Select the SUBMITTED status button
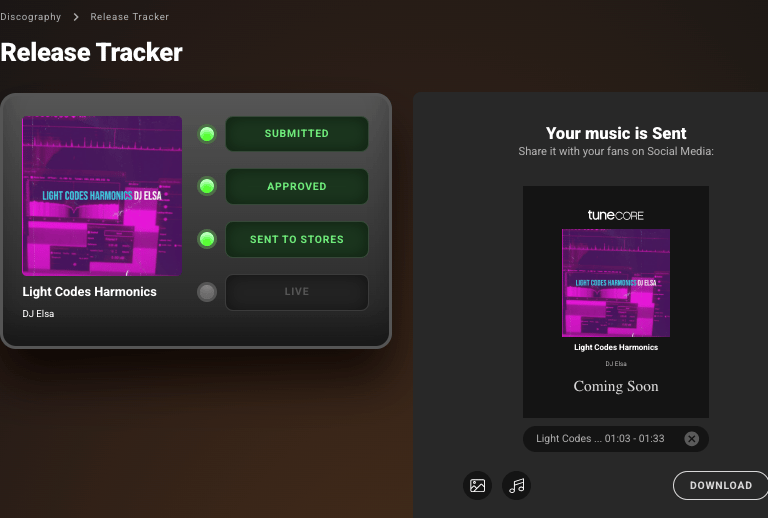The image size is (768, 518). pos(297,134)
